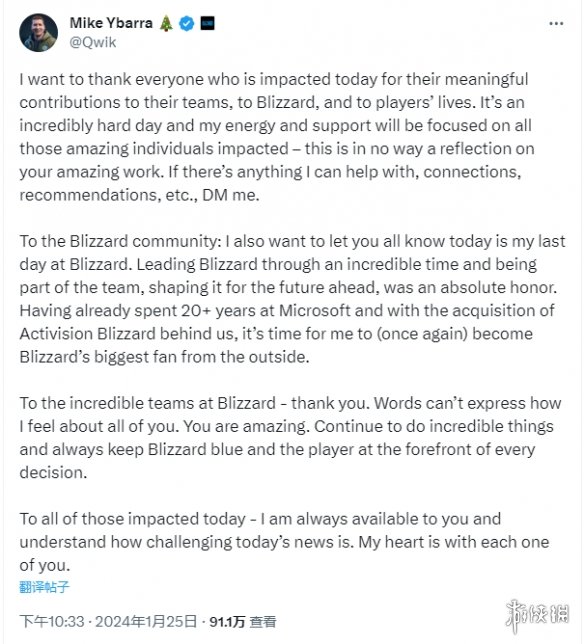This screenshot has height=644, width=584.
Task: Open Mike Ybarra's profile avatar
Action: pos(39,32)
